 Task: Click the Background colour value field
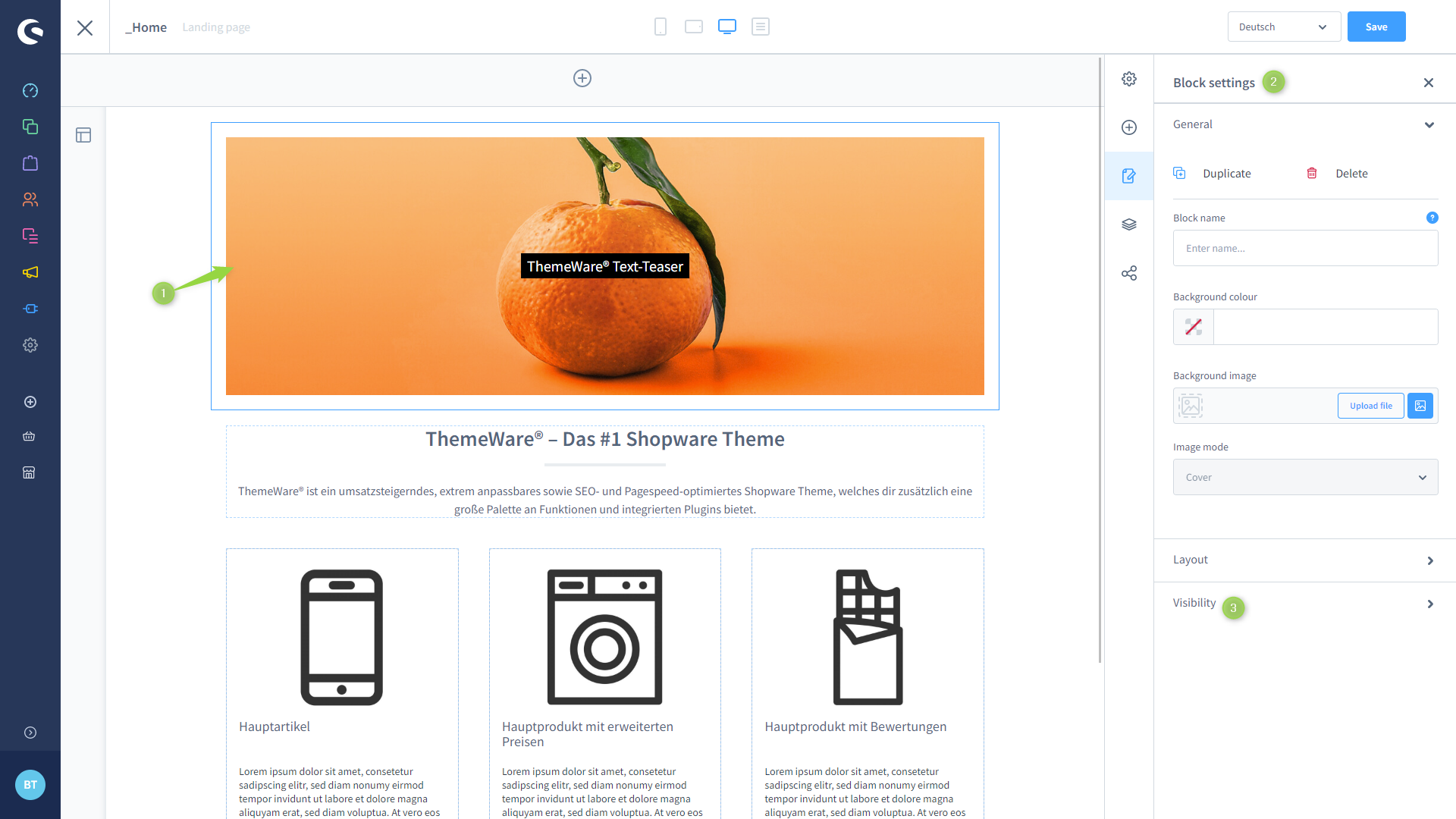pos(1326,327)
